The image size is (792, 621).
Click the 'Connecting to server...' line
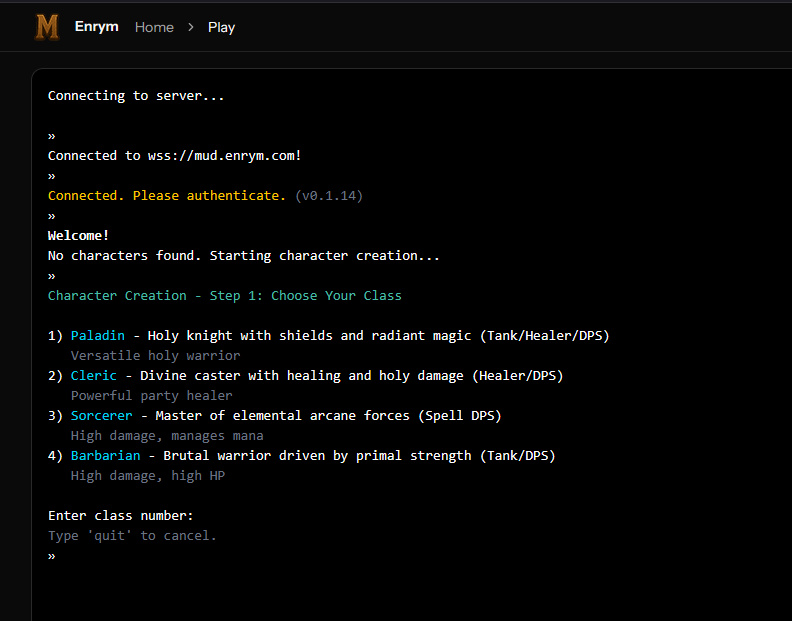[136, 96]
